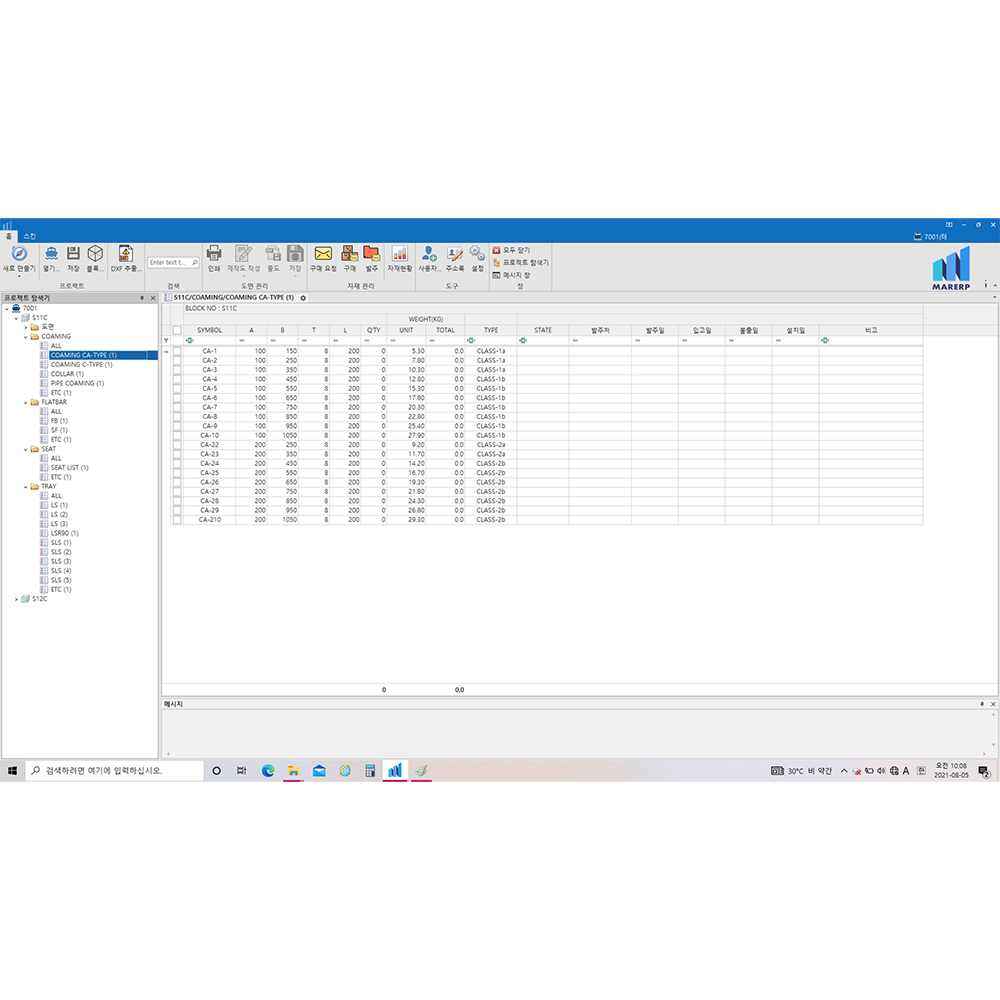The width and height of the screenshot is (1000, 1000).
Task: Open 자재현황 chart icon
Action: 399,255
